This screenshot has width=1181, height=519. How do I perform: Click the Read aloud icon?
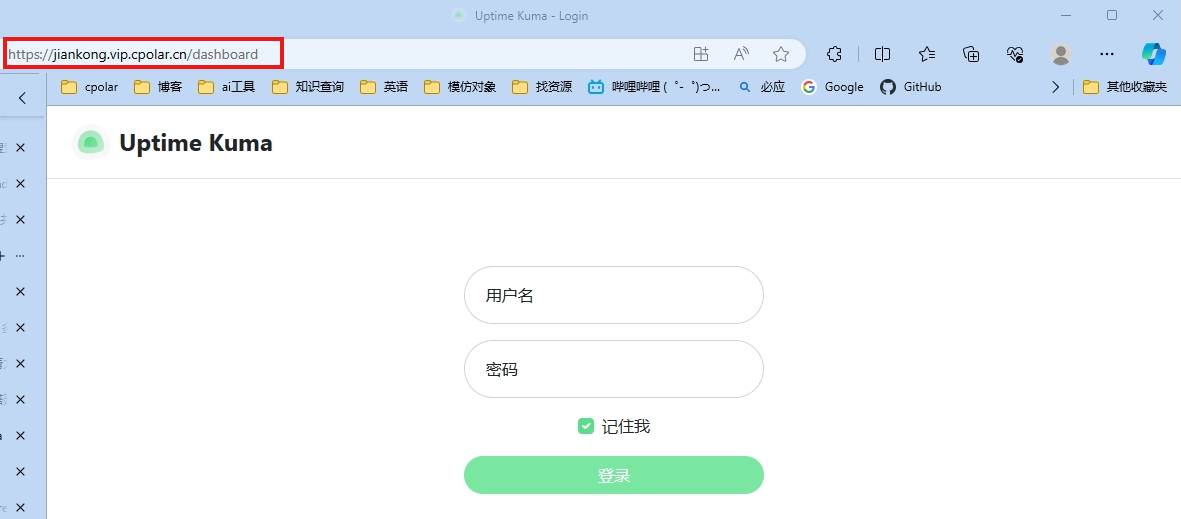pyautogui.click(x=741, y=54)
